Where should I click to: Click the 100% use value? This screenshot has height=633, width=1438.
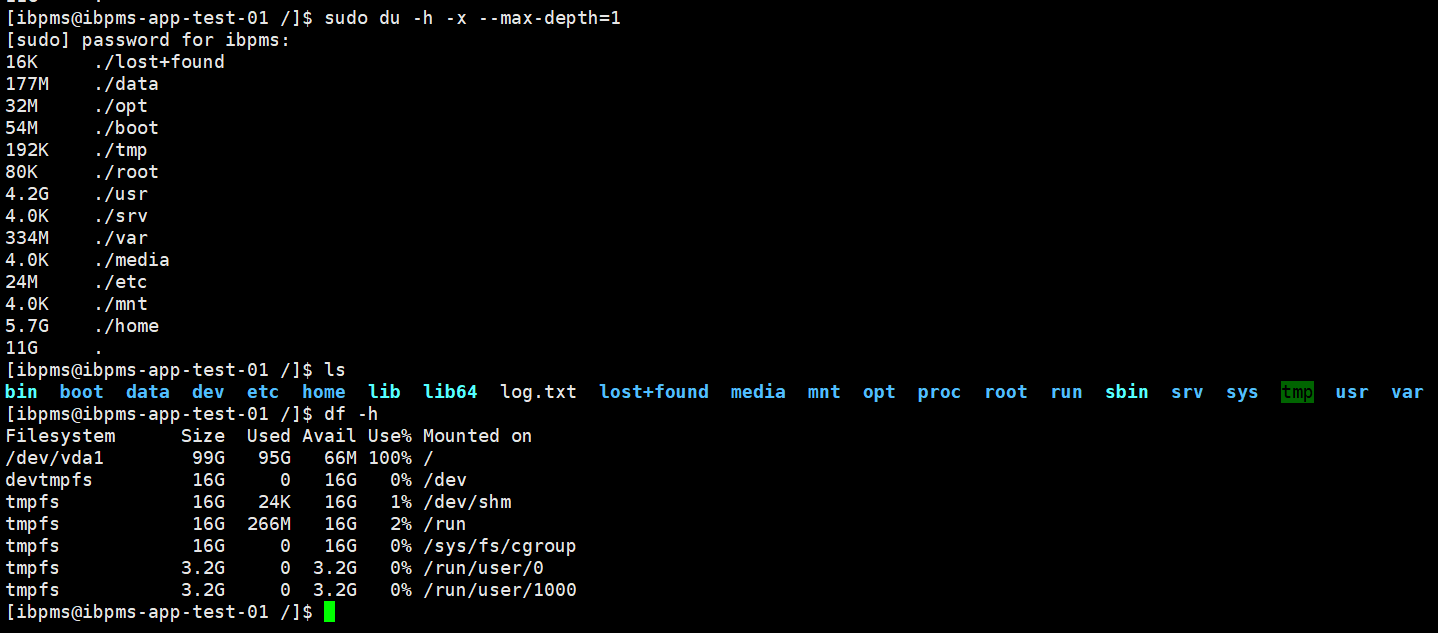point(389,458)
